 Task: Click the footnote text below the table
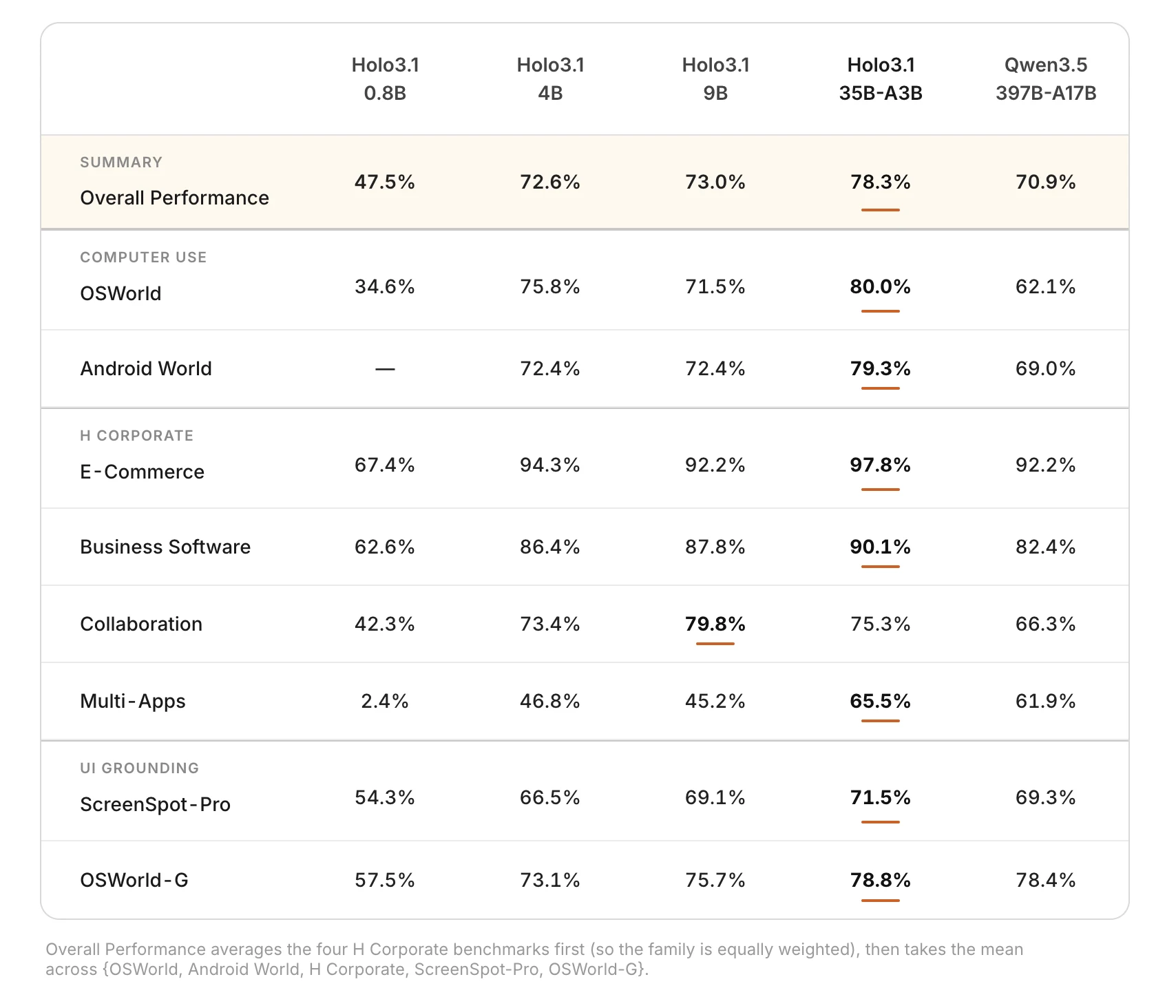click(534, 959)
